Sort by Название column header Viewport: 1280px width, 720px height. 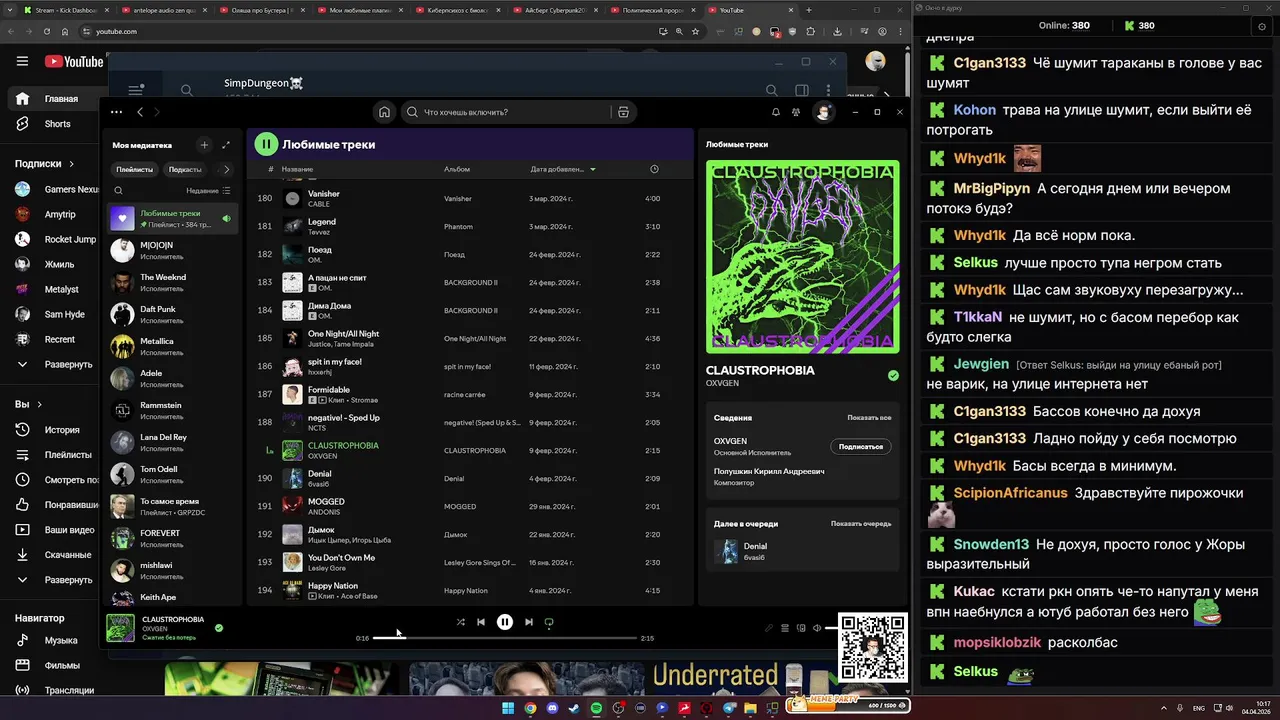click(x=297, y=169)
